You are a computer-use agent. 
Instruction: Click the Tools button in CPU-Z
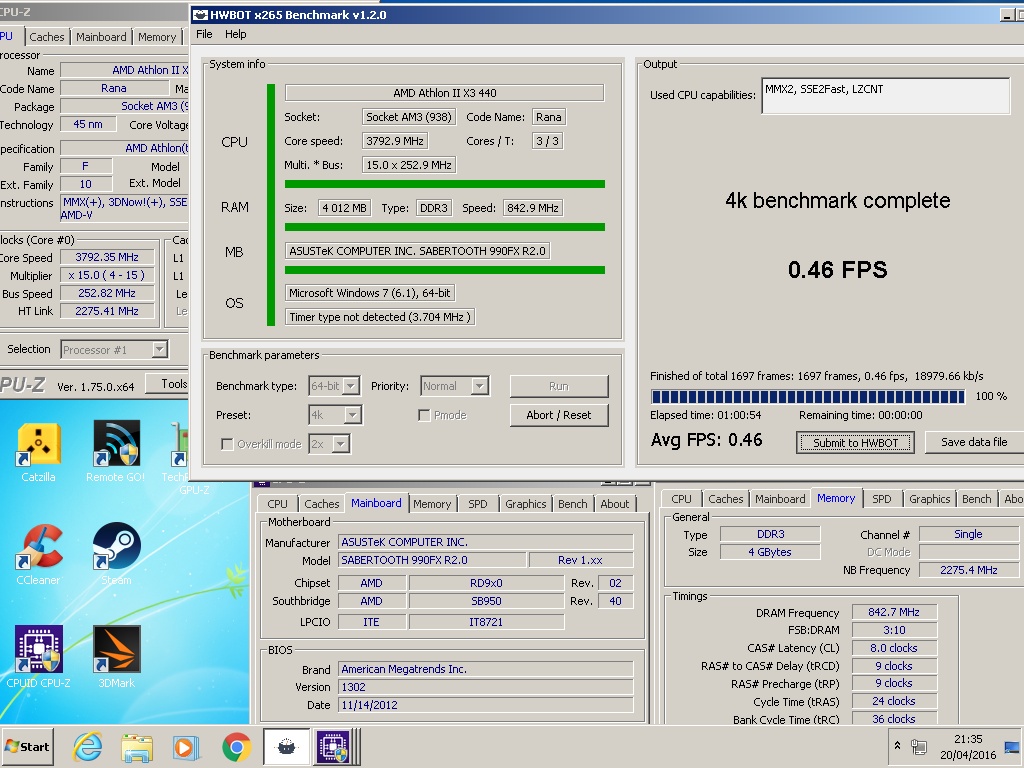pos(168,384)
